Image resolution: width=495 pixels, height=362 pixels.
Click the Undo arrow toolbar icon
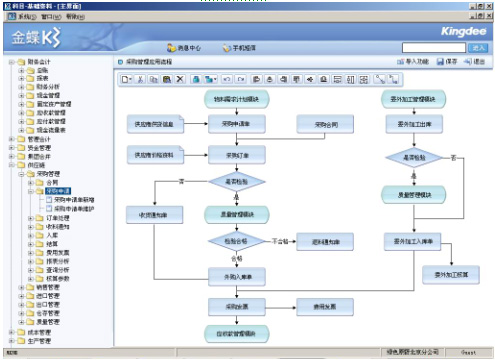(x=227, y=79)
